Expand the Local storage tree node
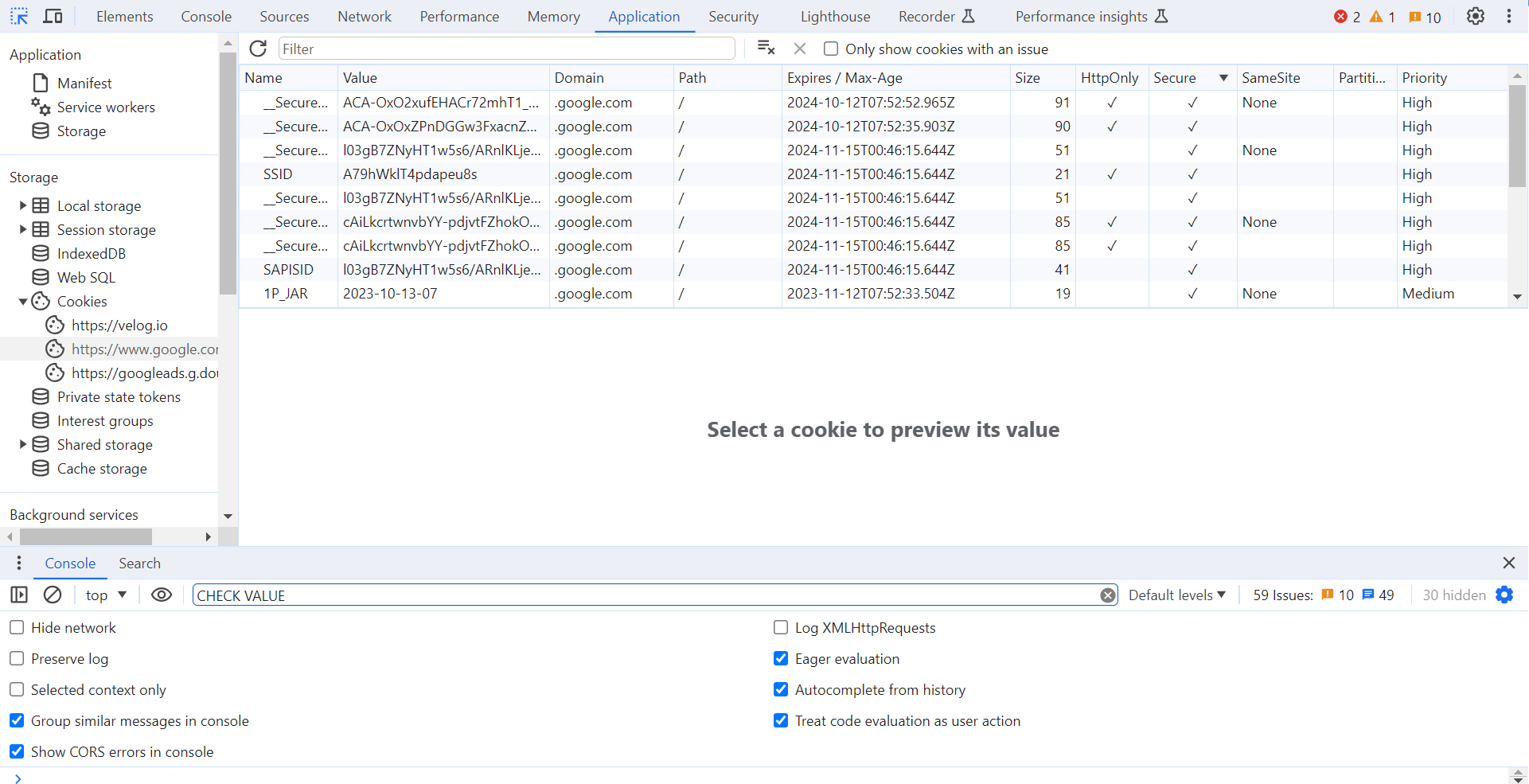Screen dimensions: 1529x784 click(x=23, y=205)
